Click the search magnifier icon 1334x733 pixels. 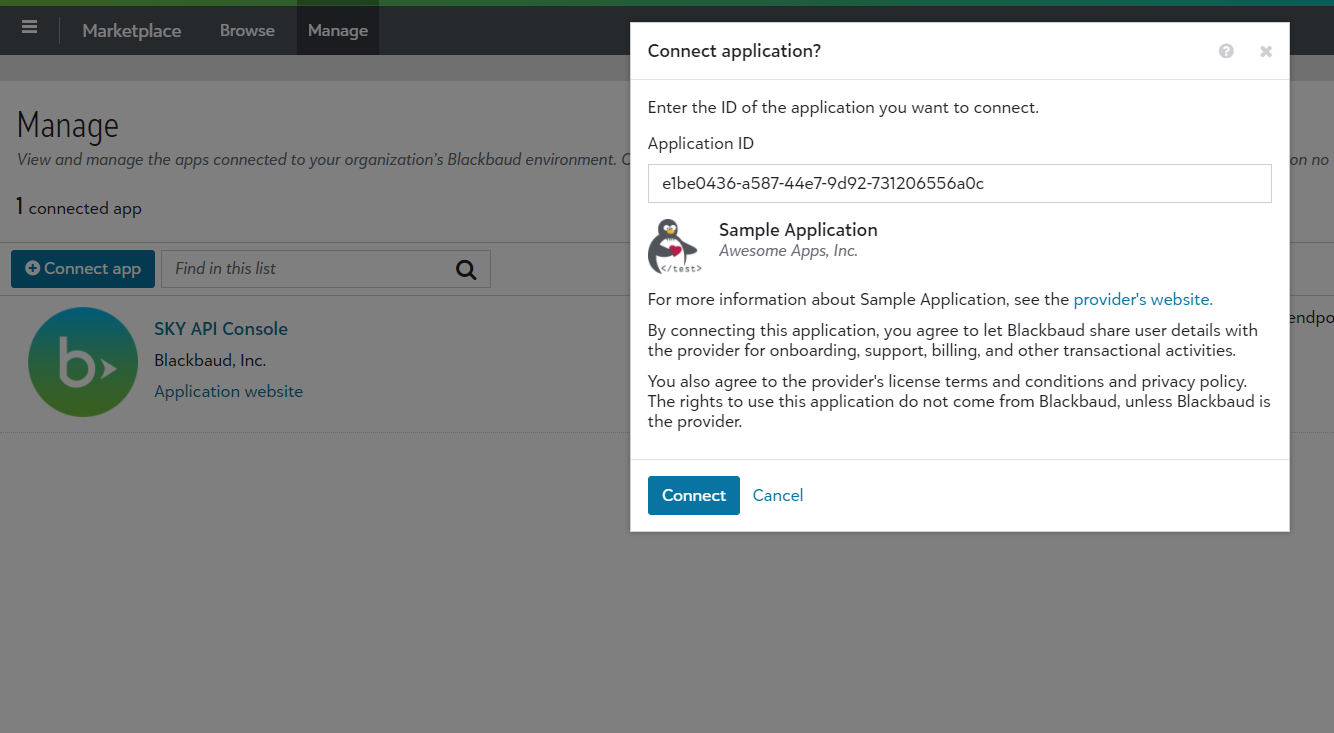466,269
